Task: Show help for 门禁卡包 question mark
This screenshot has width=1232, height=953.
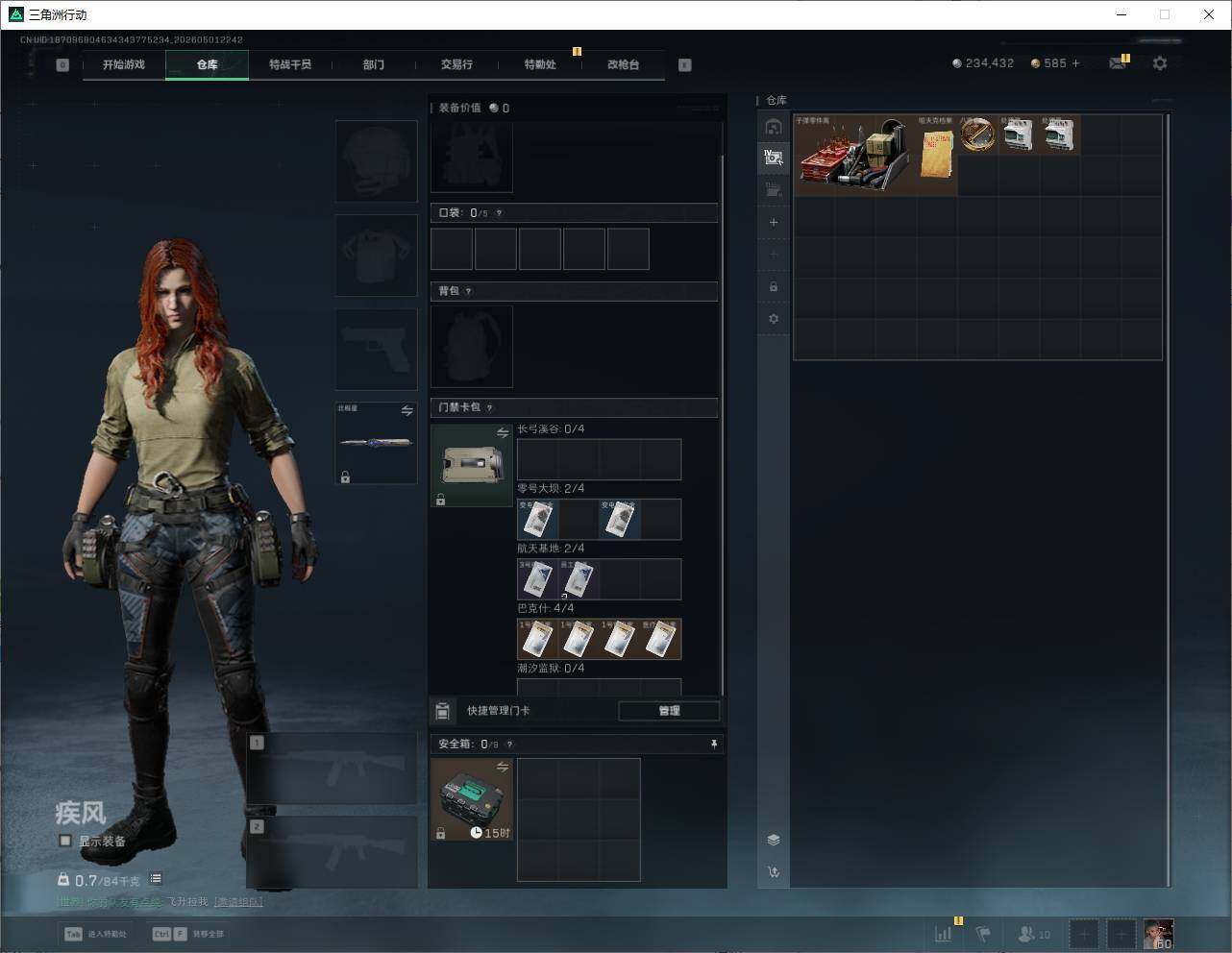Action: point(489,407)
